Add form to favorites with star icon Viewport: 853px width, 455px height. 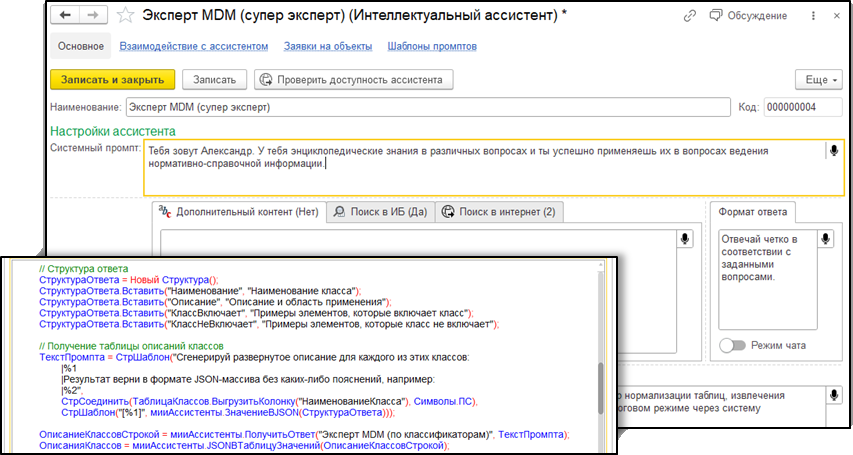pyautogui.click(x=125, y=16)
